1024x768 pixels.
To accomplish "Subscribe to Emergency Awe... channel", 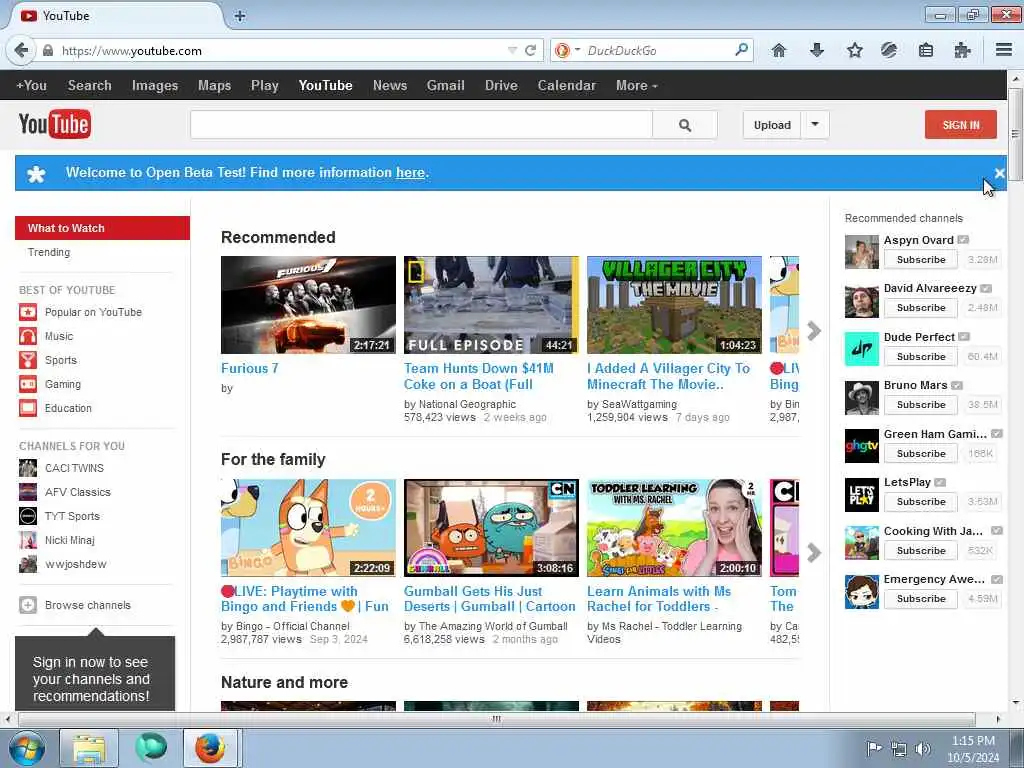I will point(921,598).
